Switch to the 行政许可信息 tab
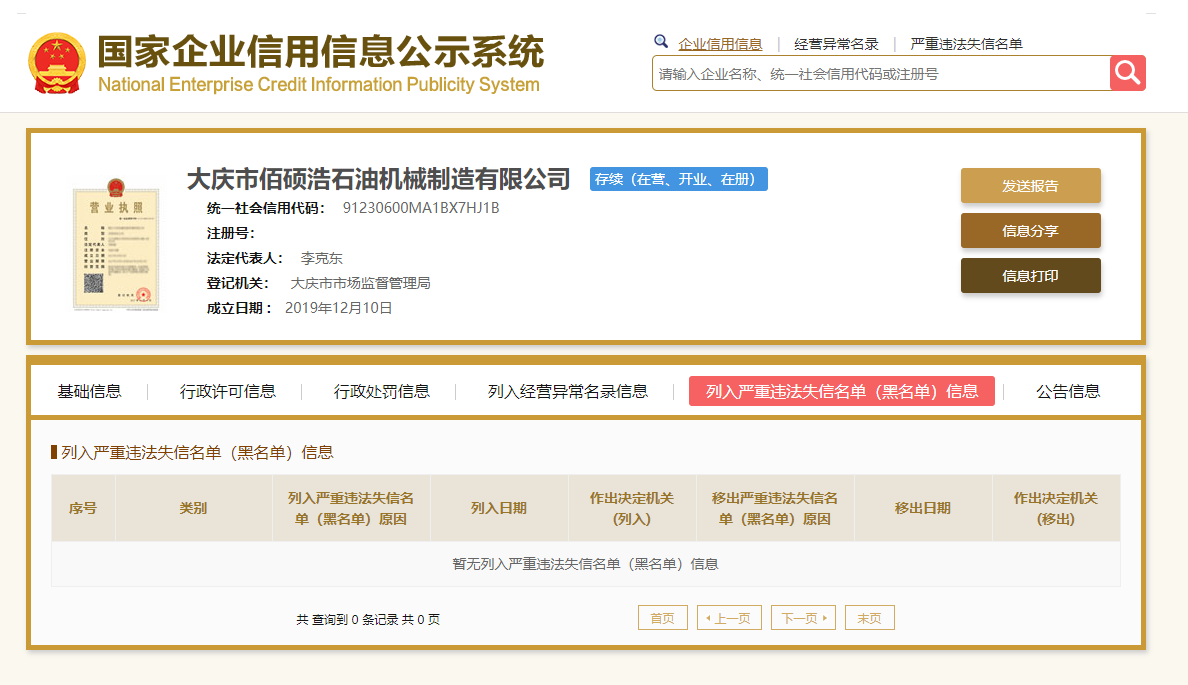The image size is (1188, 685). tap(227, 391)
